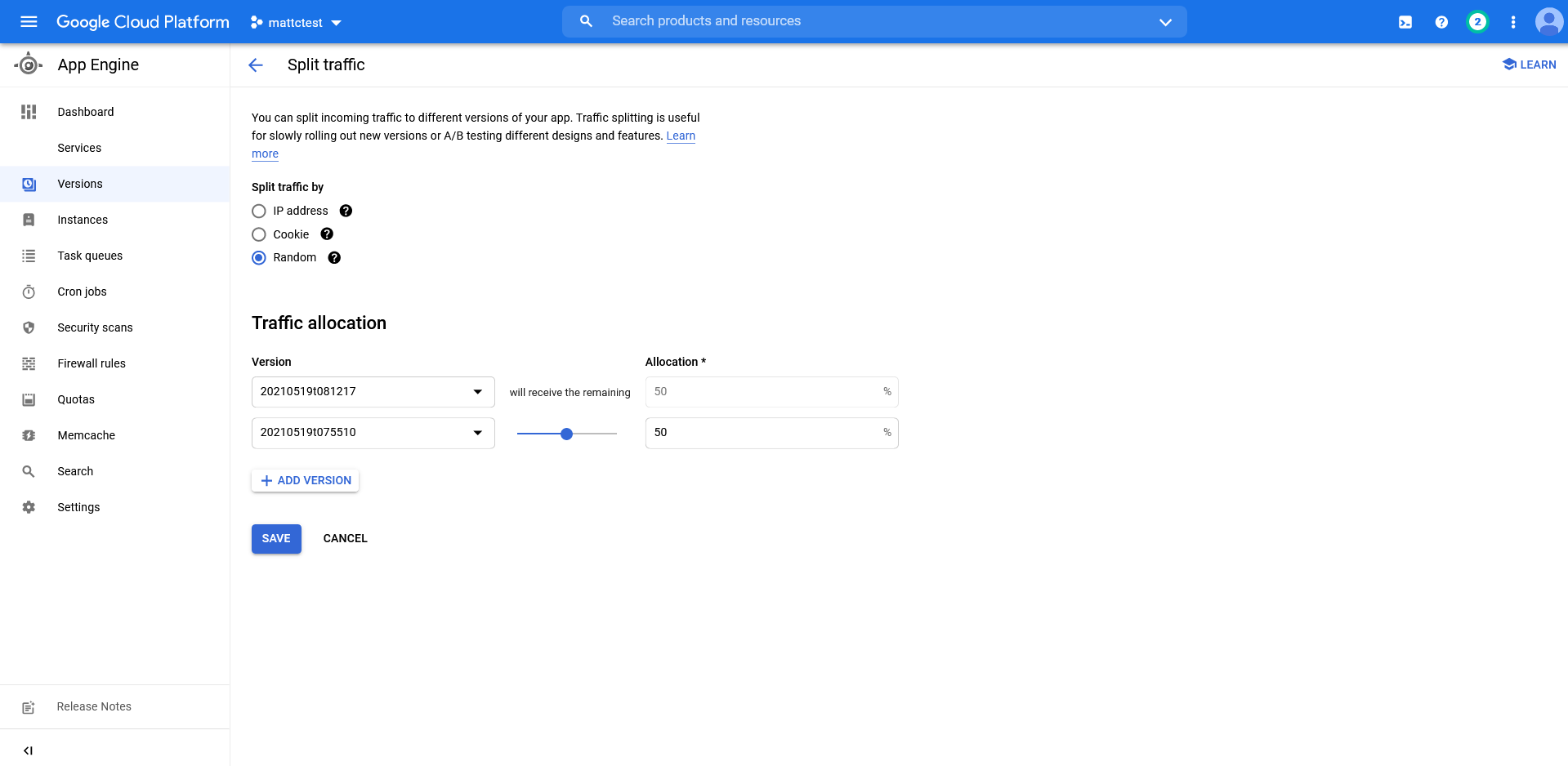Click the Add Version button
Viewport: 1568px width, 766px height.
coord(306,481)
